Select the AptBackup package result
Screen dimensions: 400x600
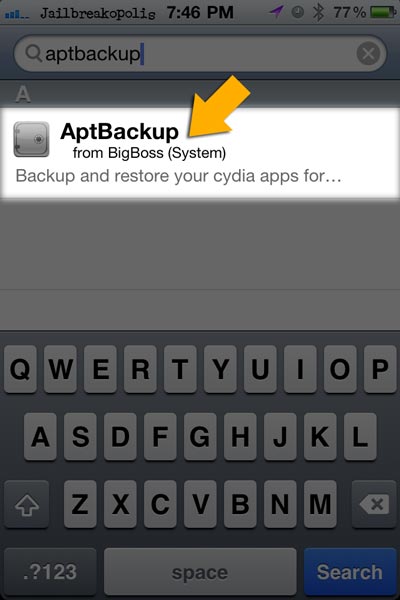point(200,153)
